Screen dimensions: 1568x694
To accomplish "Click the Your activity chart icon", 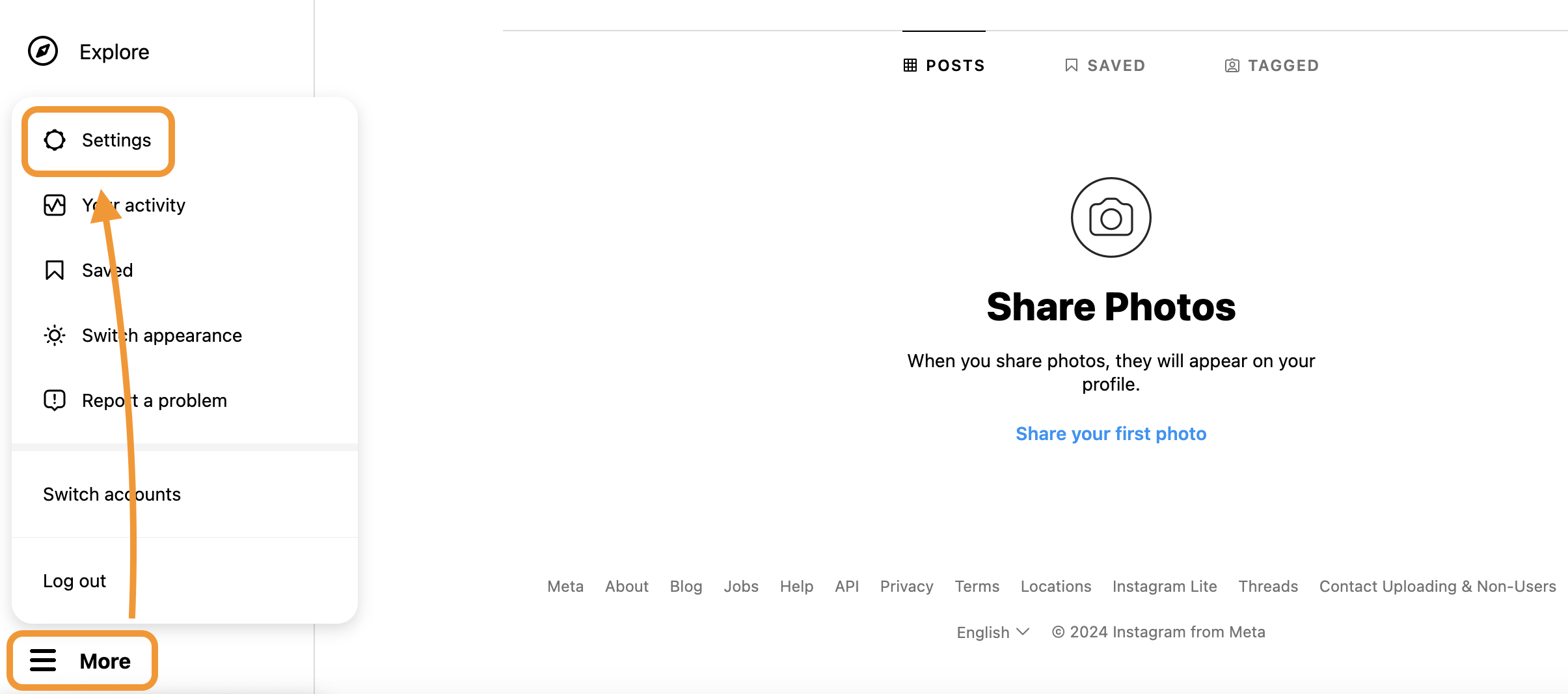I will [55, 205].
